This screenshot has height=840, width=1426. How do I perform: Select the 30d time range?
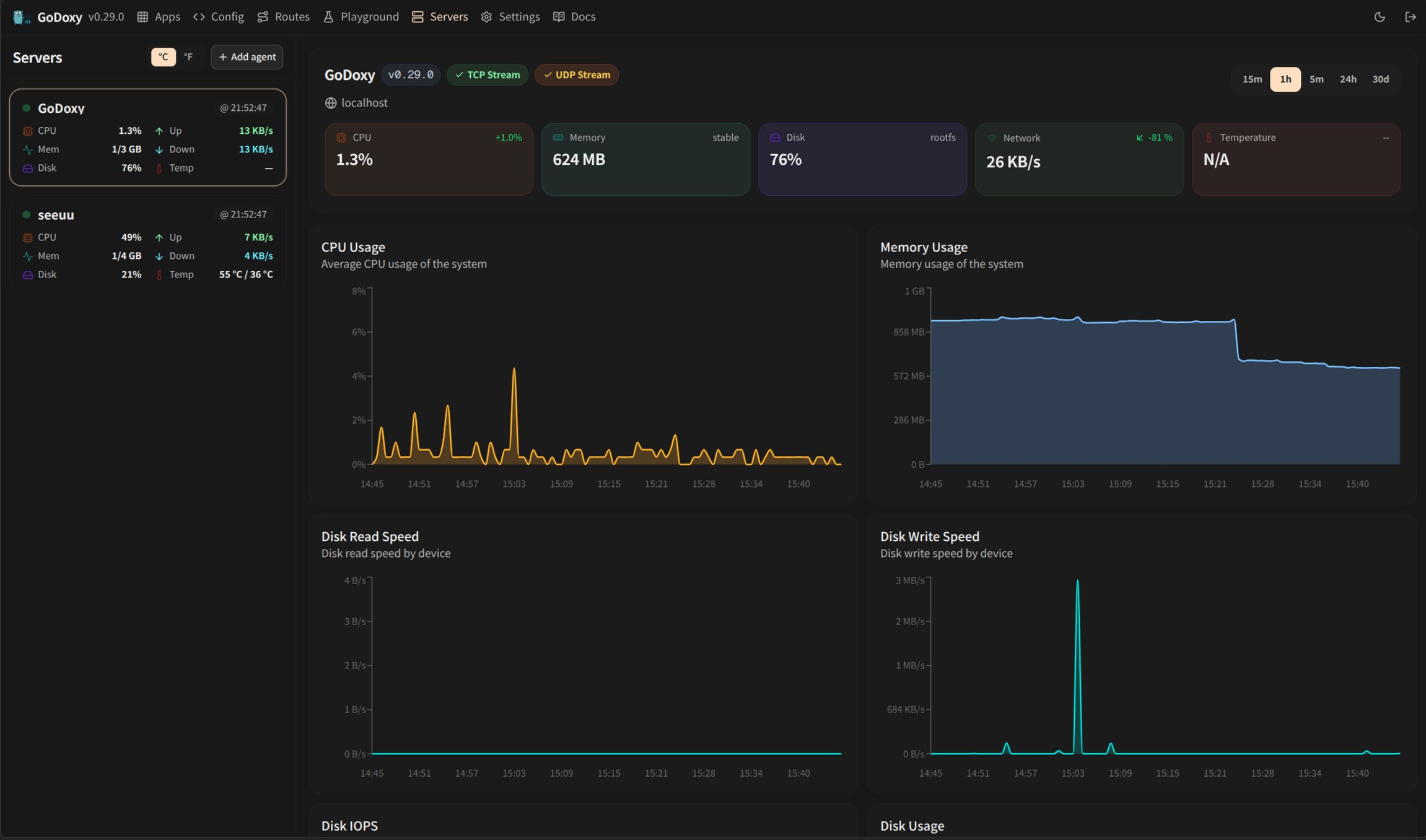point(1380,79)
